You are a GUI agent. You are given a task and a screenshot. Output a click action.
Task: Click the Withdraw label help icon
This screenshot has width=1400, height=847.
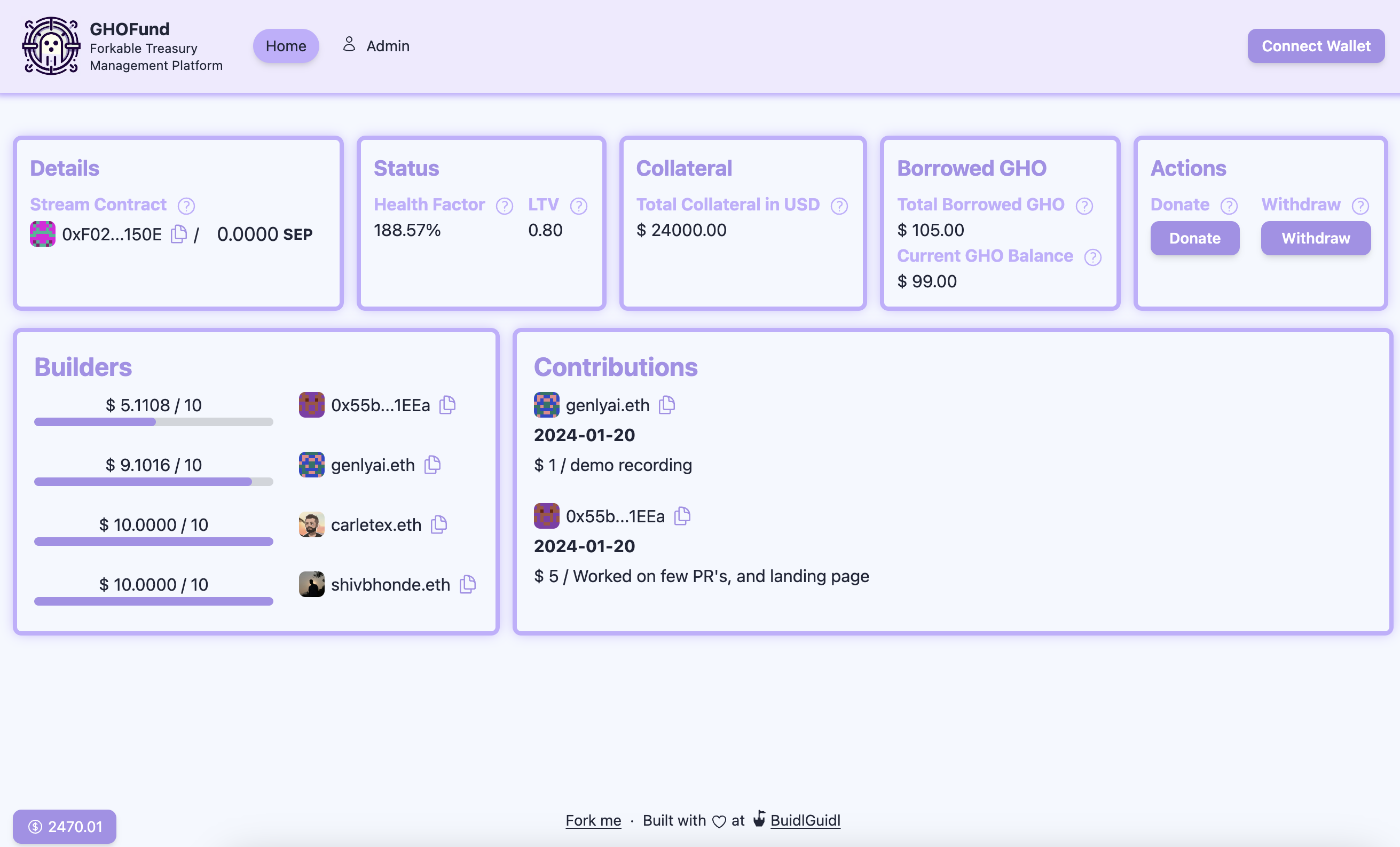point(1361,206)
